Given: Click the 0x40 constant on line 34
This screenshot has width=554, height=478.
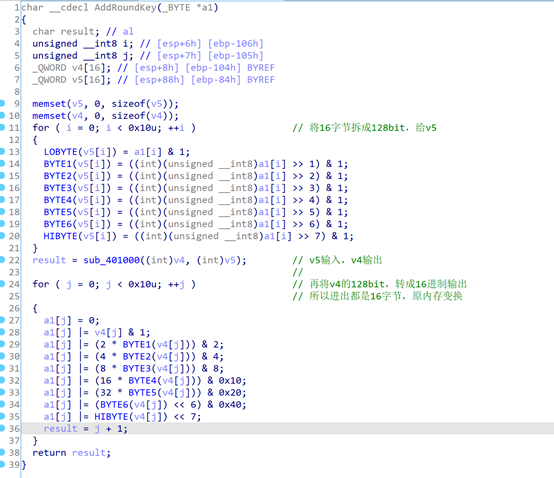Looking at the screenshot, I should [230, 405].
